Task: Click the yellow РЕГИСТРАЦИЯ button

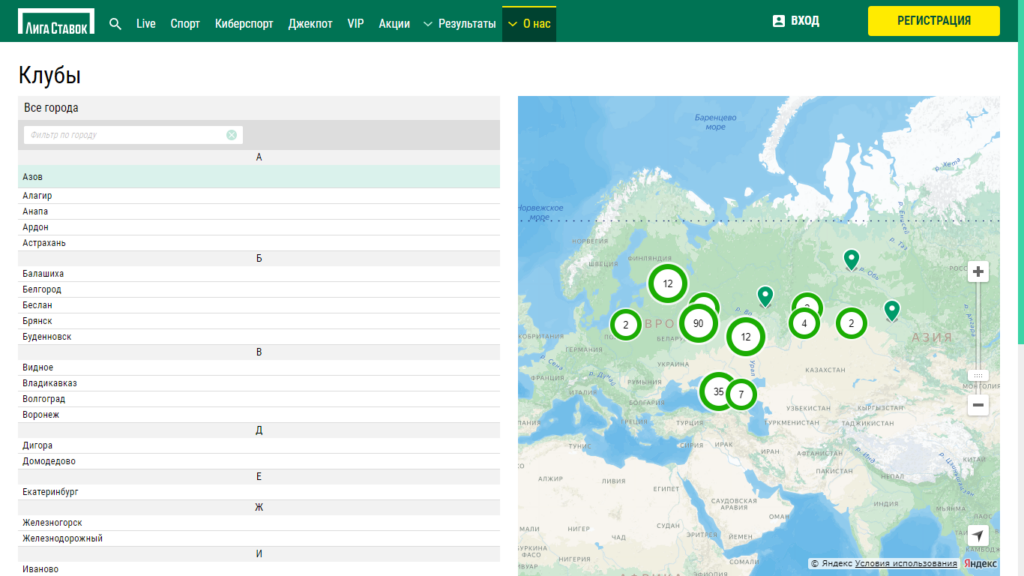Action: 933,21
